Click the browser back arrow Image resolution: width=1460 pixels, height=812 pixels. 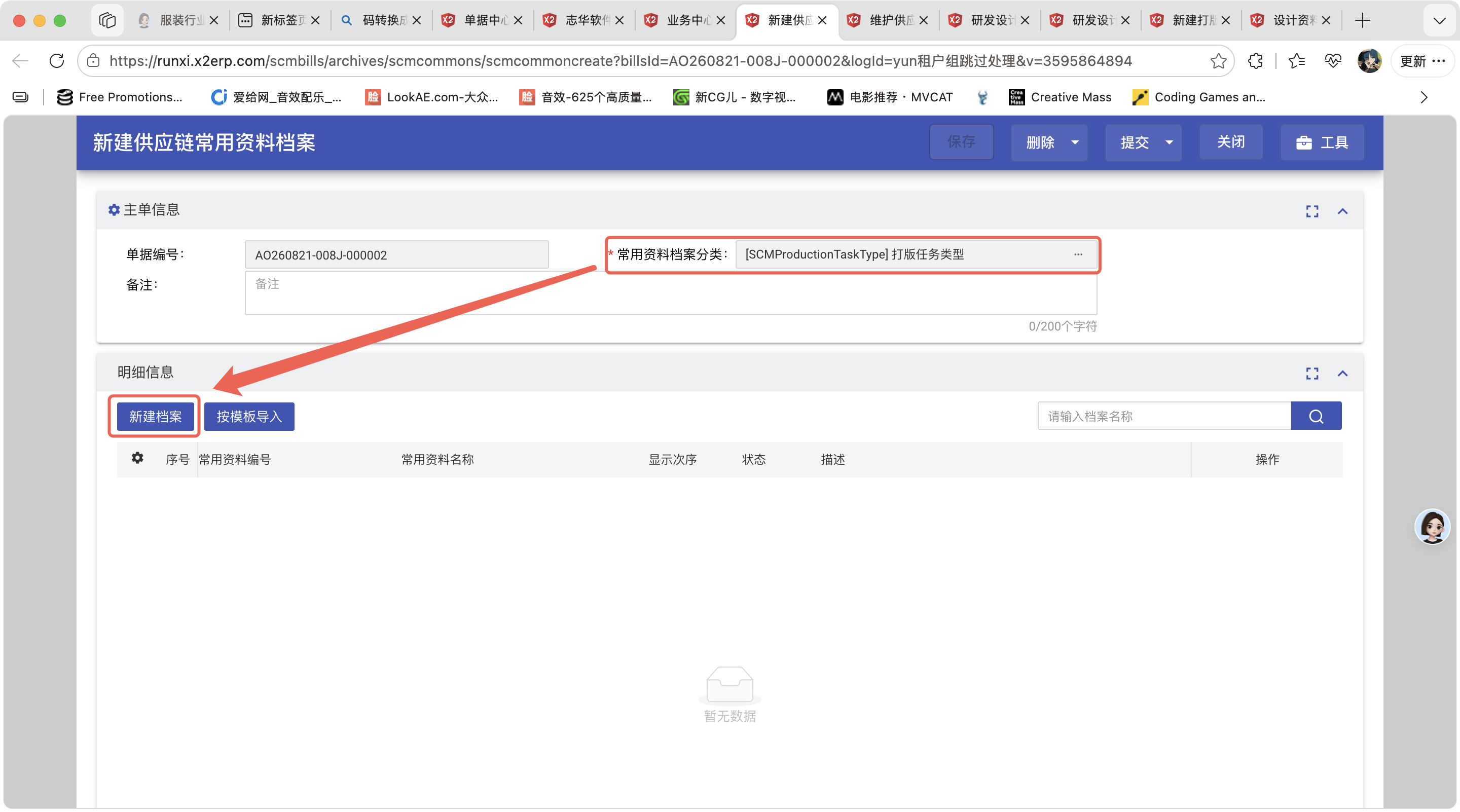pyautogui.click(x=20, y=61)
